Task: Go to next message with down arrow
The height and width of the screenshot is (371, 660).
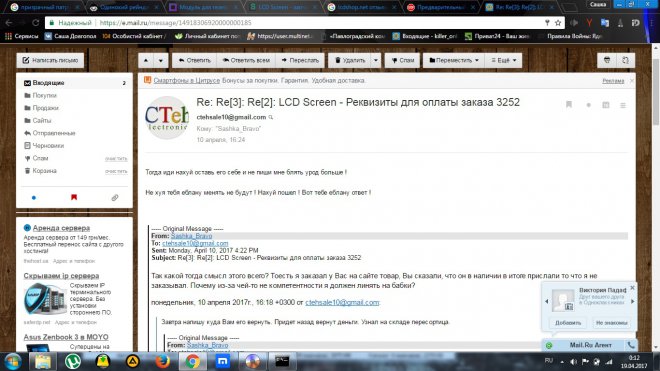Action: (161, 60)
